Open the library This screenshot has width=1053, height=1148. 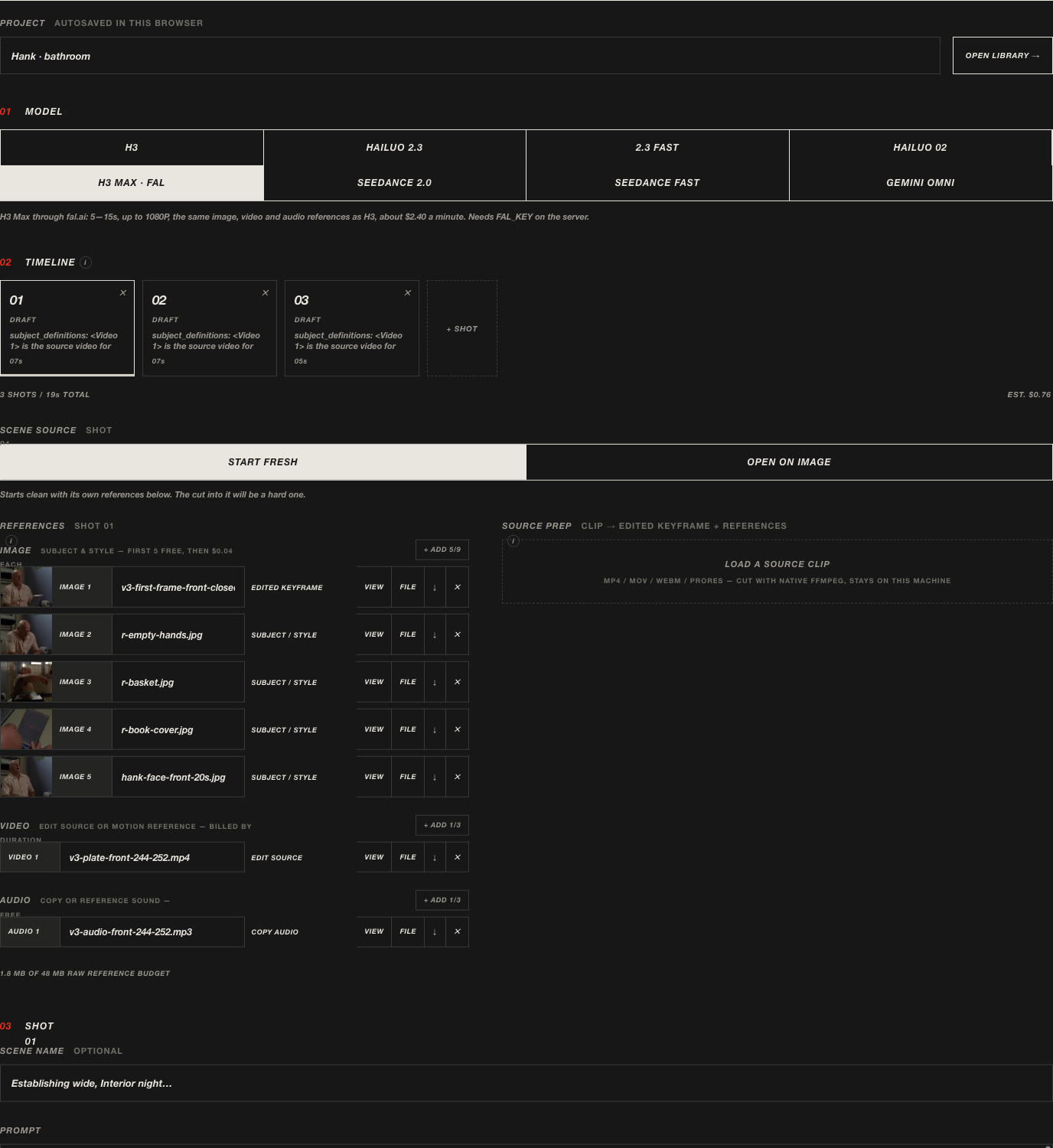[1002, 56]
